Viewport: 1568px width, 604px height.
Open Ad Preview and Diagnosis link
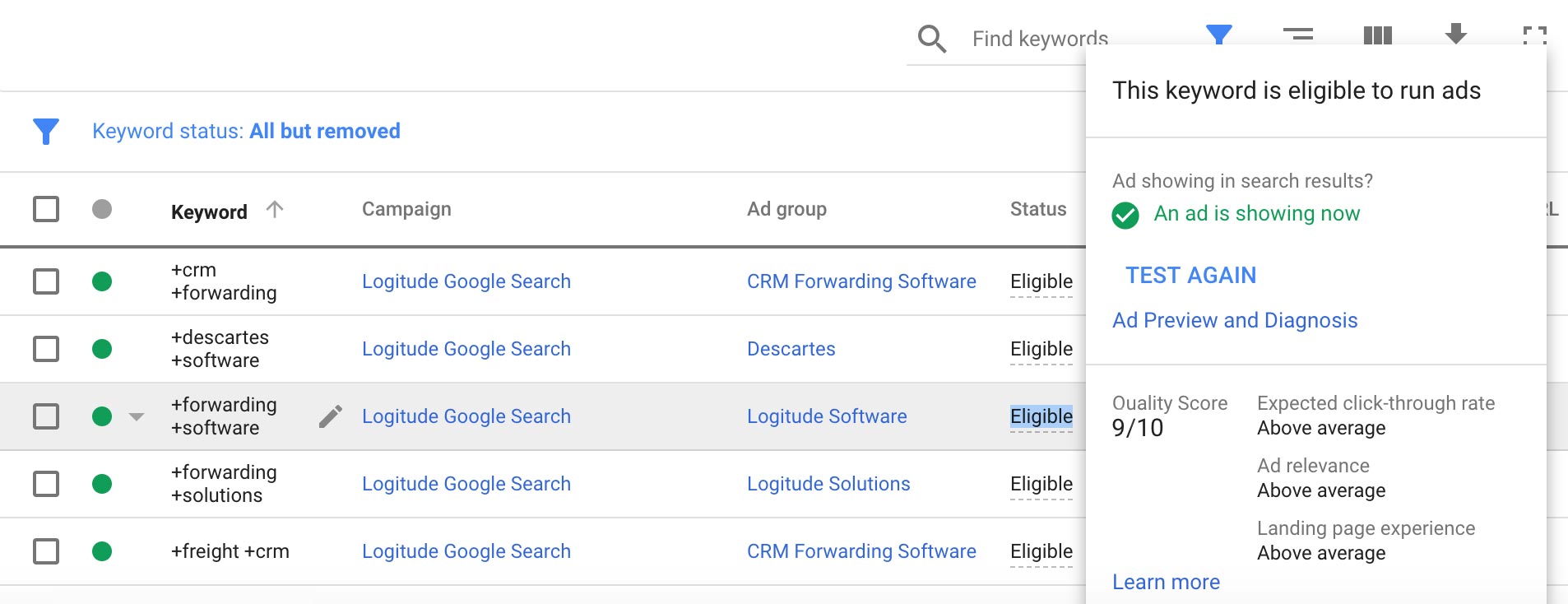(x=1235, y=320)
